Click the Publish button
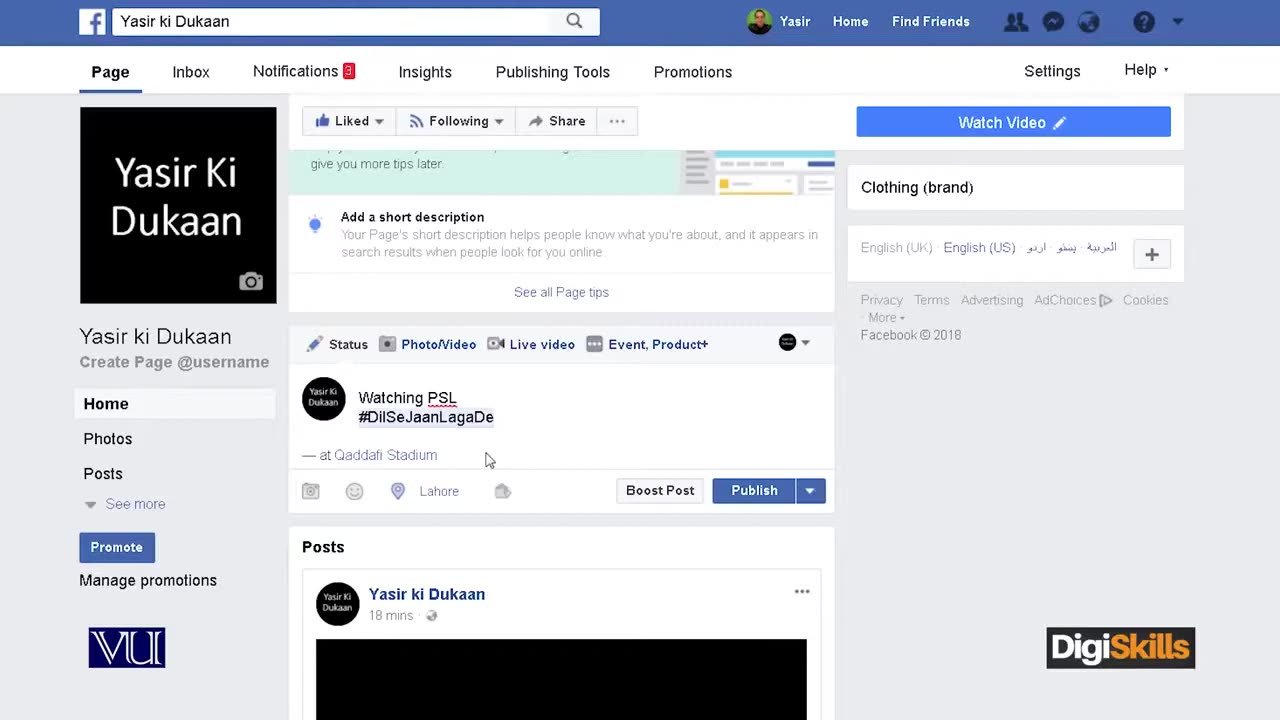Screen dimensions: 1280x720 (754, 491)
